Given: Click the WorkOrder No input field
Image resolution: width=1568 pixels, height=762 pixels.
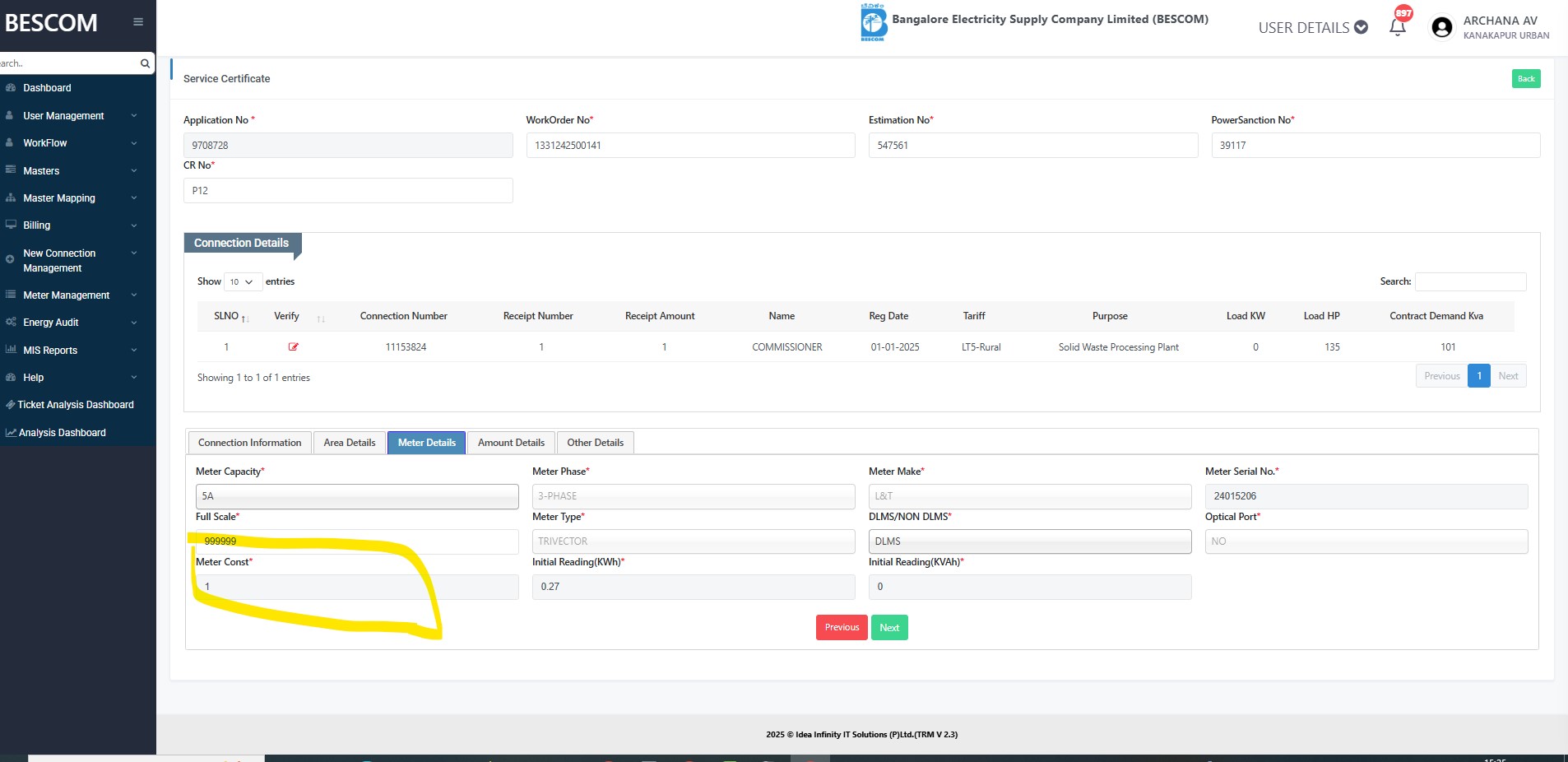Looking at the screenshot, I should pyautogui.click(x=689, y=146).
